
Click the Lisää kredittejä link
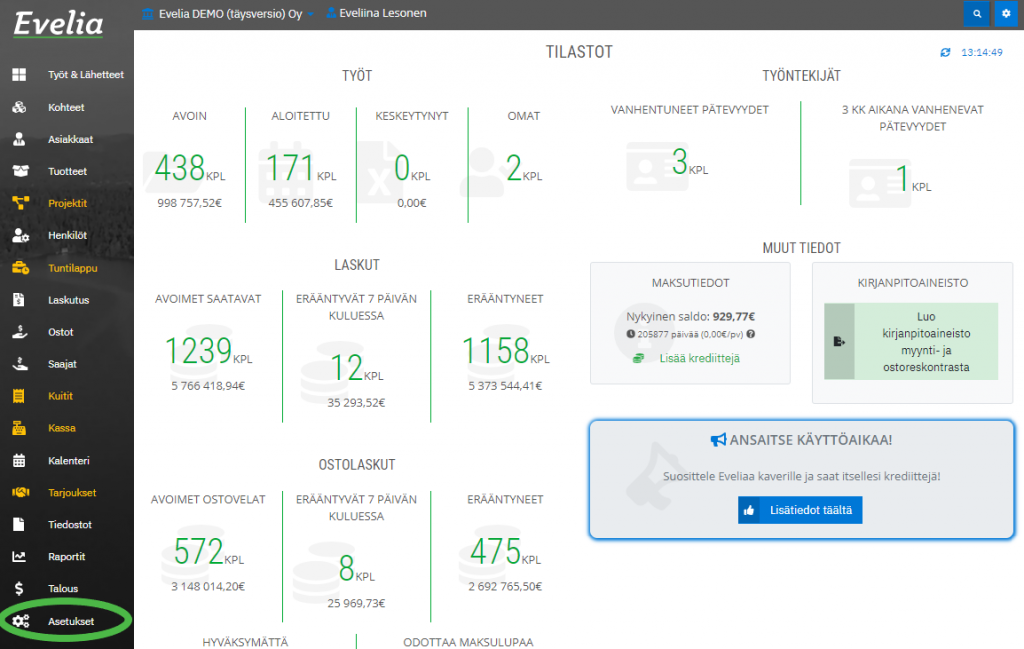tap(699, 358)
